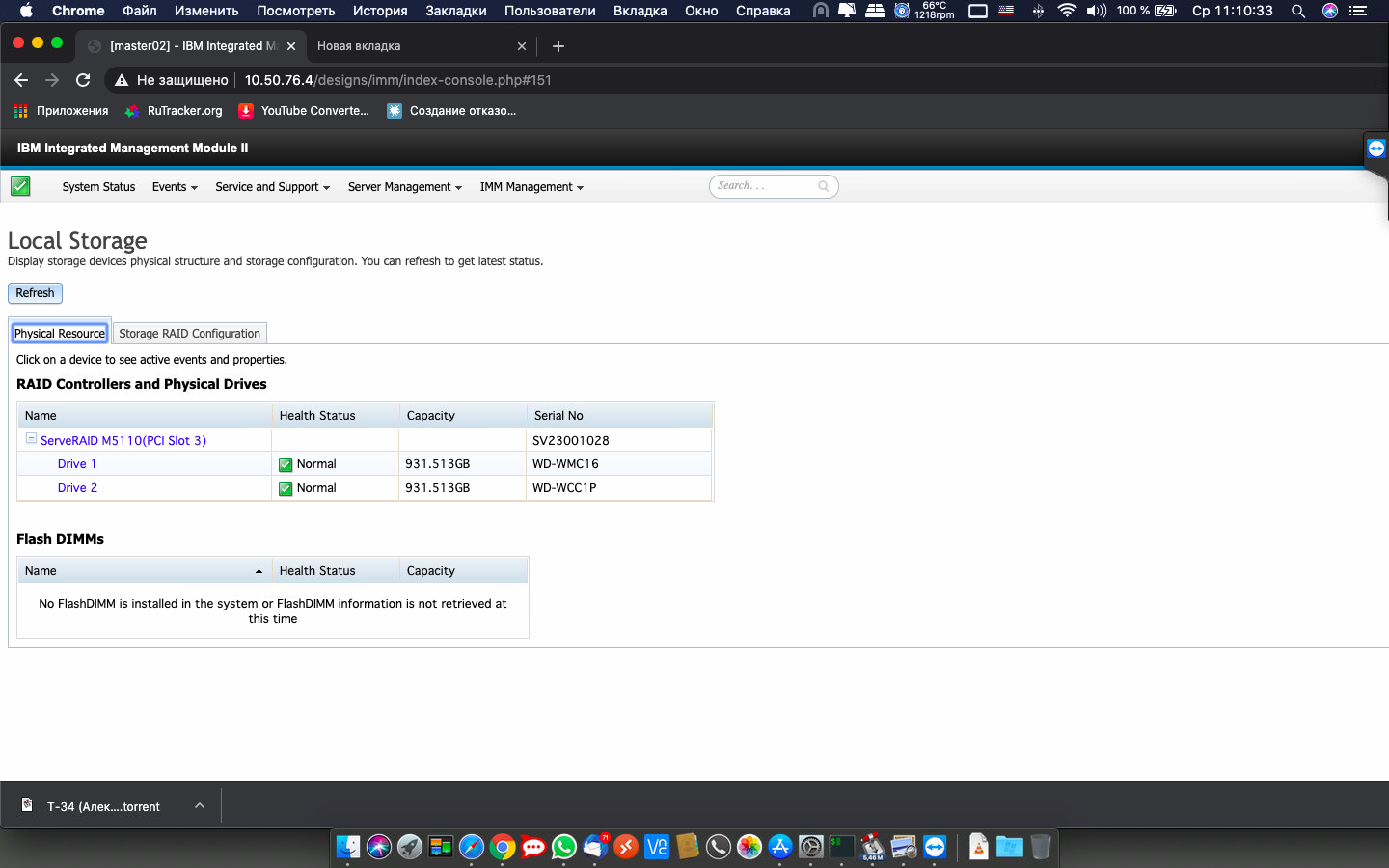1389x868 pixels.
Task: Click the browser Back arrow
Action: pos(21,80)
